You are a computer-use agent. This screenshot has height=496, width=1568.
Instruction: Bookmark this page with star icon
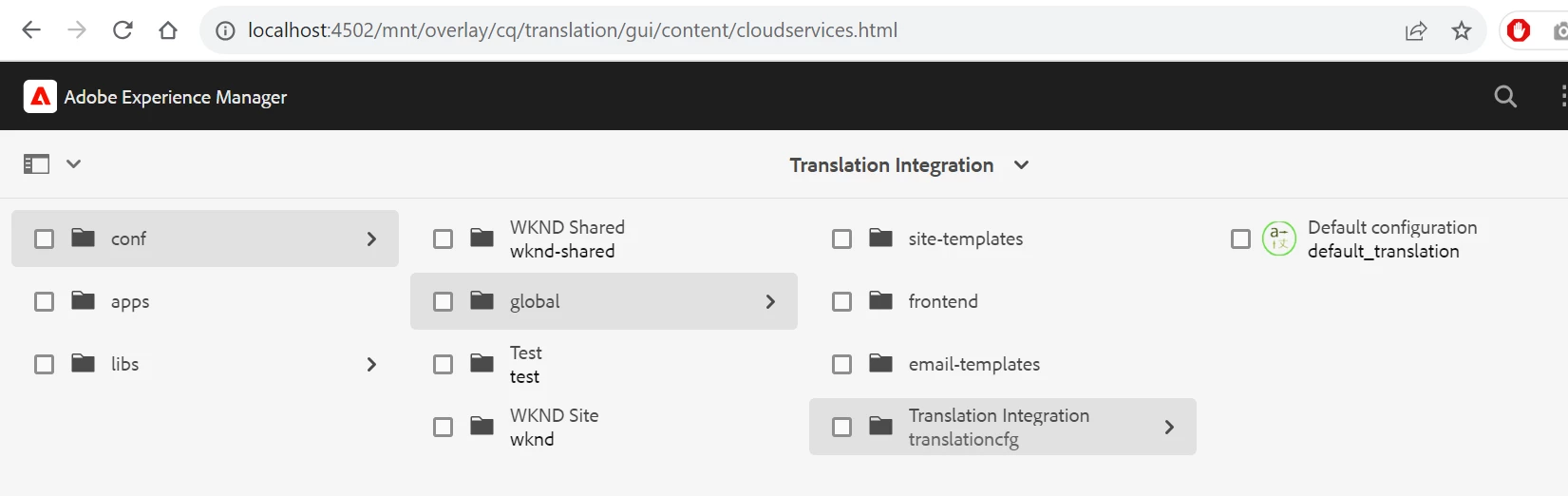click(1462, 30)
